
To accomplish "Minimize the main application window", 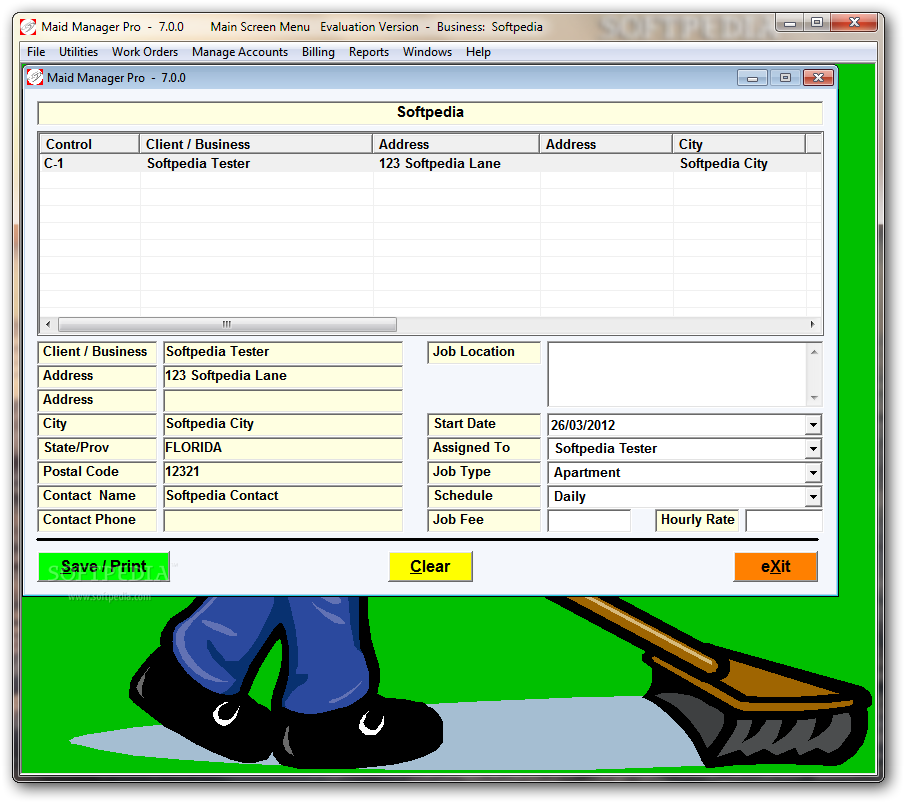I will [790, 23].
